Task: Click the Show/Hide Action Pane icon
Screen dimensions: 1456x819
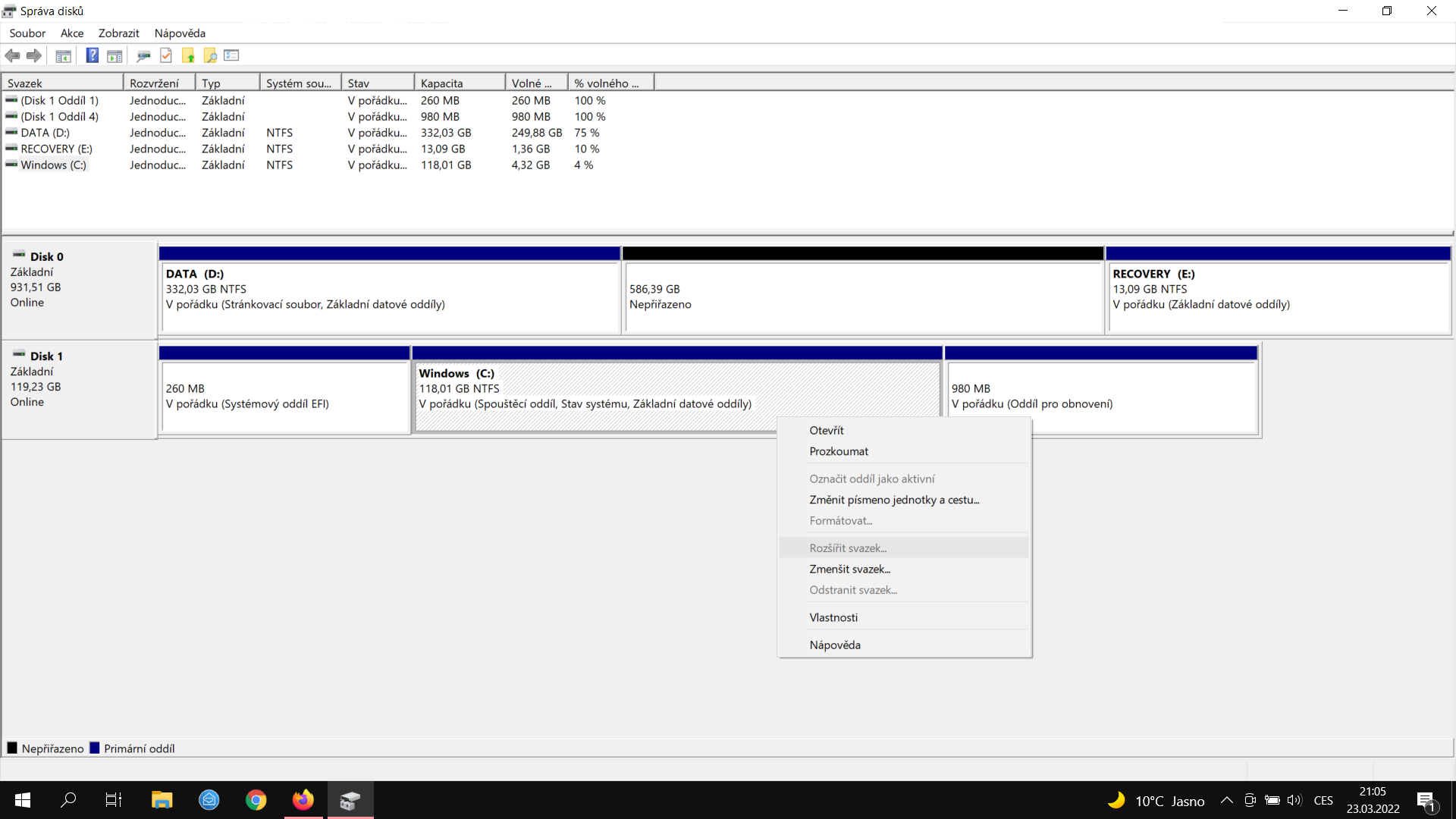Action: [115, 55]
